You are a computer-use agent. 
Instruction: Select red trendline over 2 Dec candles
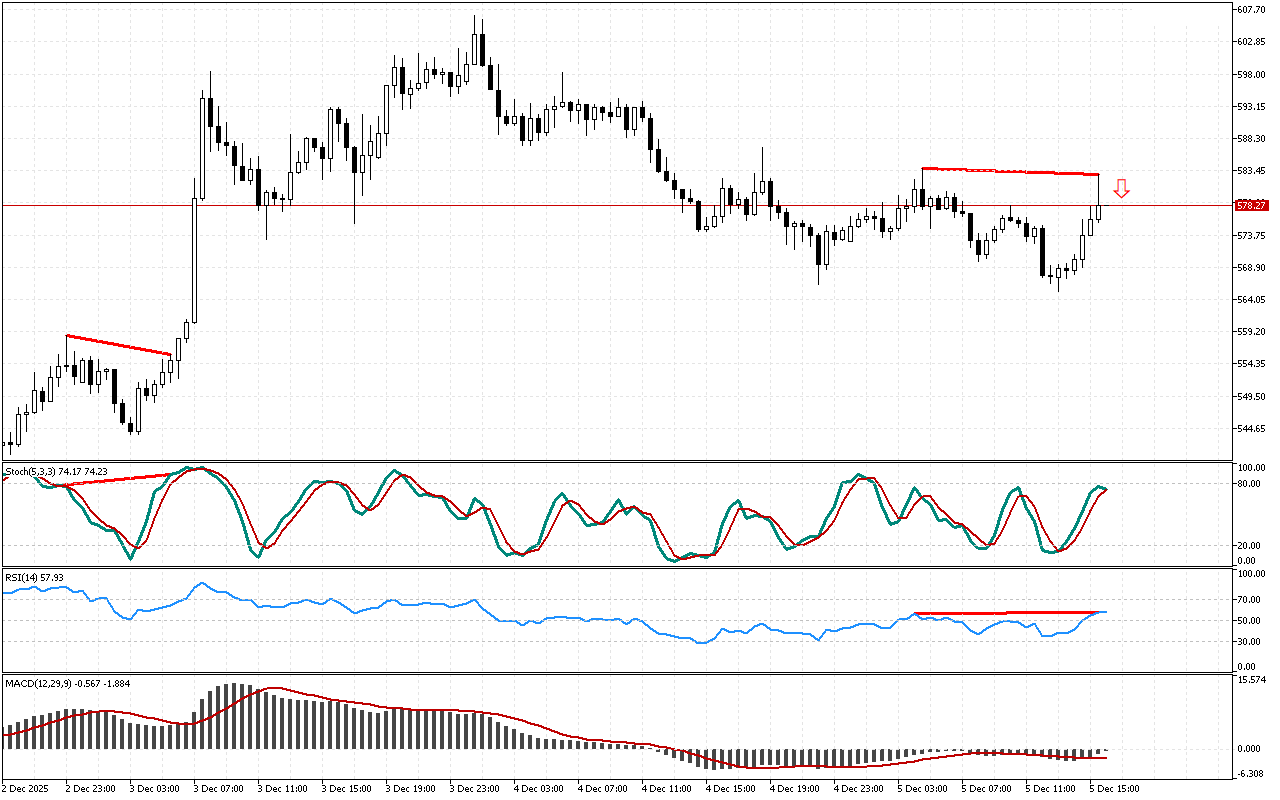[118, 344]
